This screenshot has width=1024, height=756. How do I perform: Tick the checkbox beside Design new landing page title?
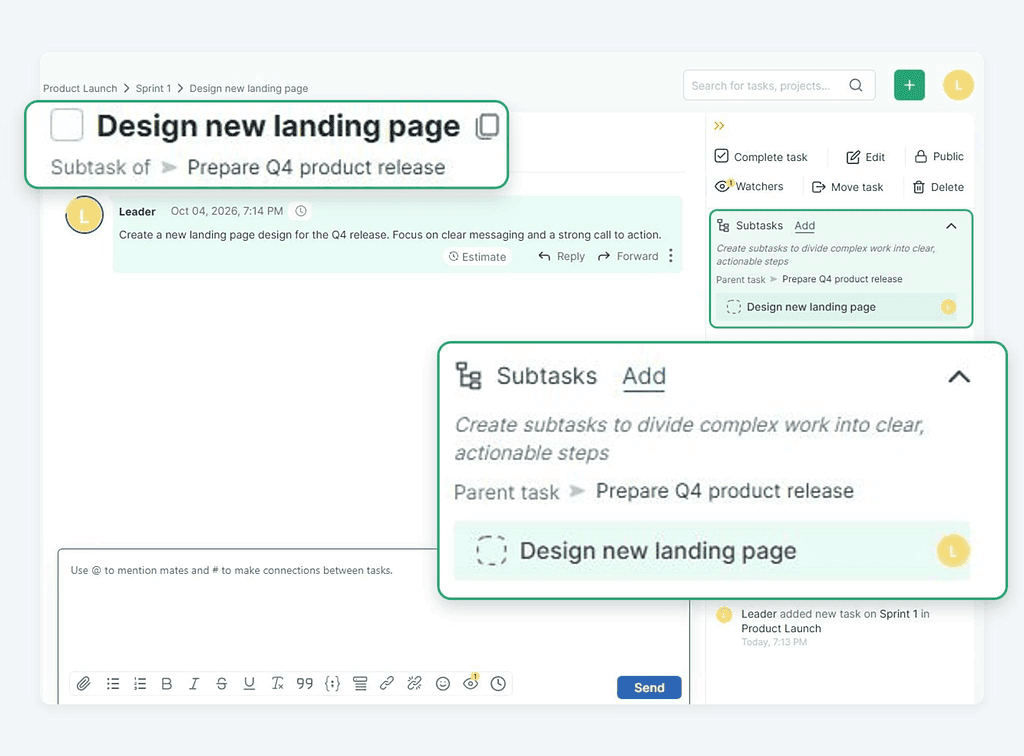[x=67, y=125]
